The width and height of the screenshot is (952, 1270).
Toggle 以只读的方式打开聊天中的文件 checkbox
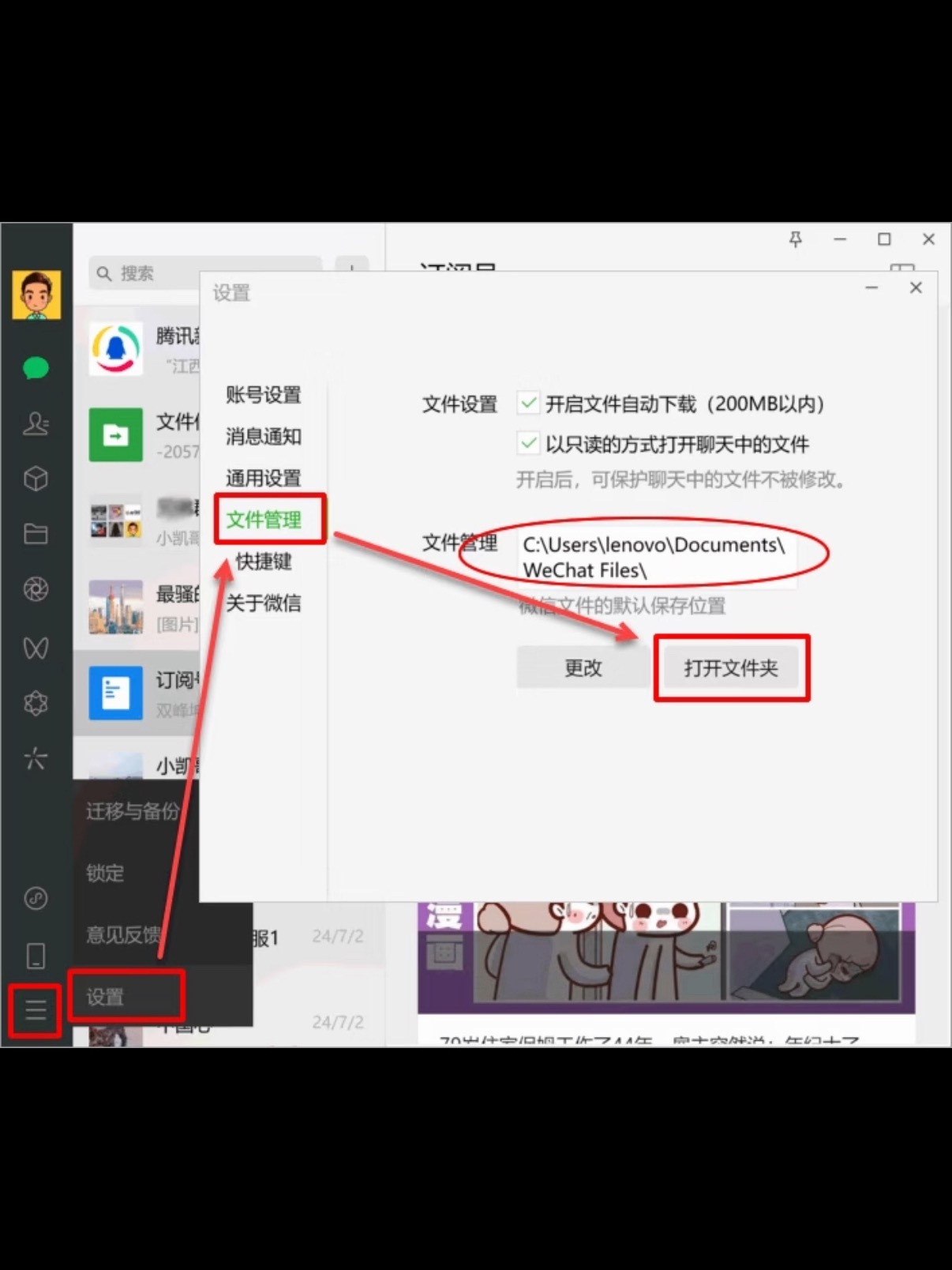[x=528, y=443]
